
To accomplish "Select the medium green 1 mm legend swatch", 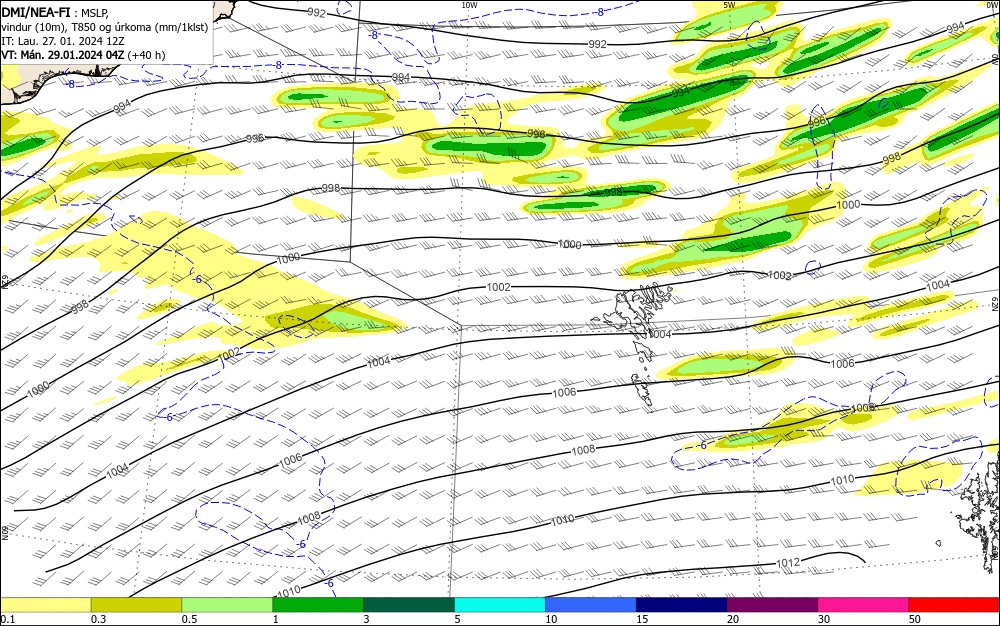I will pyautogui.click(x=318, y=605).
